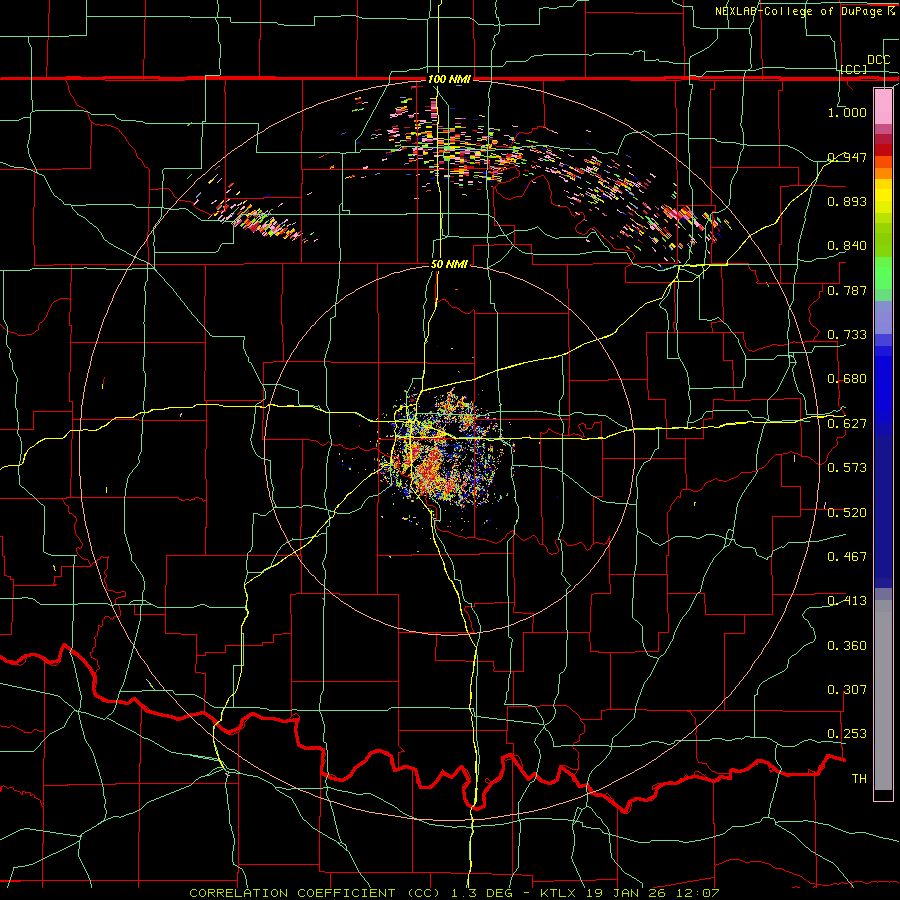
Task: Click the 0.893 scale value
Action: 847,201
